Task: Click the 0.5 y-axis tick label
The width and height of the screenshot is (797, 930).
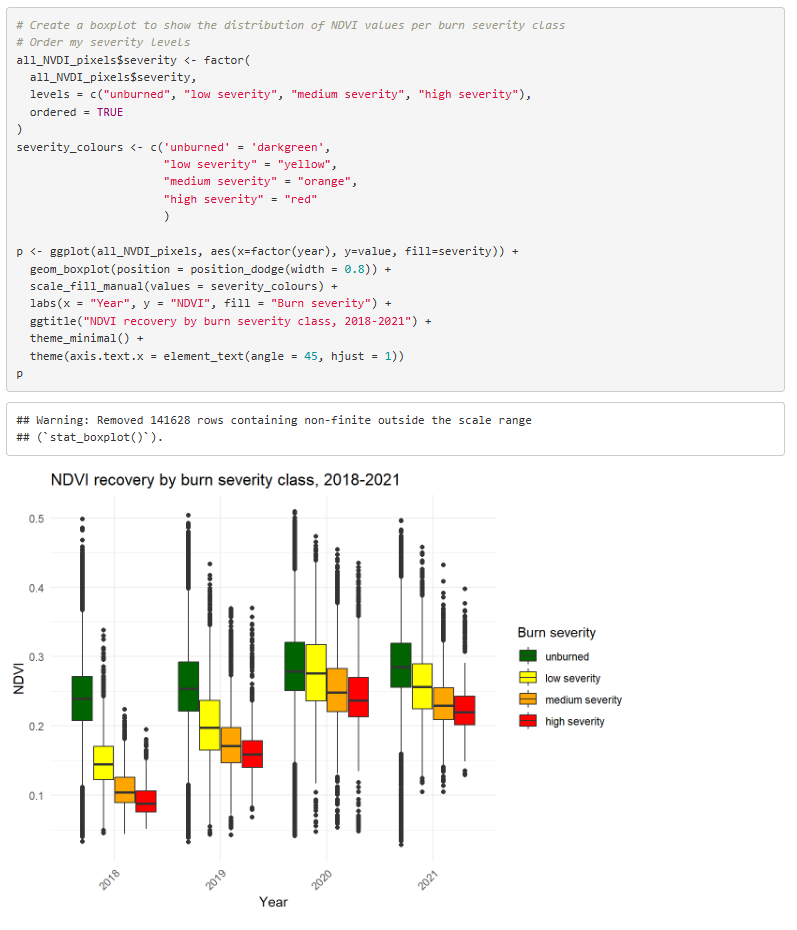Action: coord(36,518)
